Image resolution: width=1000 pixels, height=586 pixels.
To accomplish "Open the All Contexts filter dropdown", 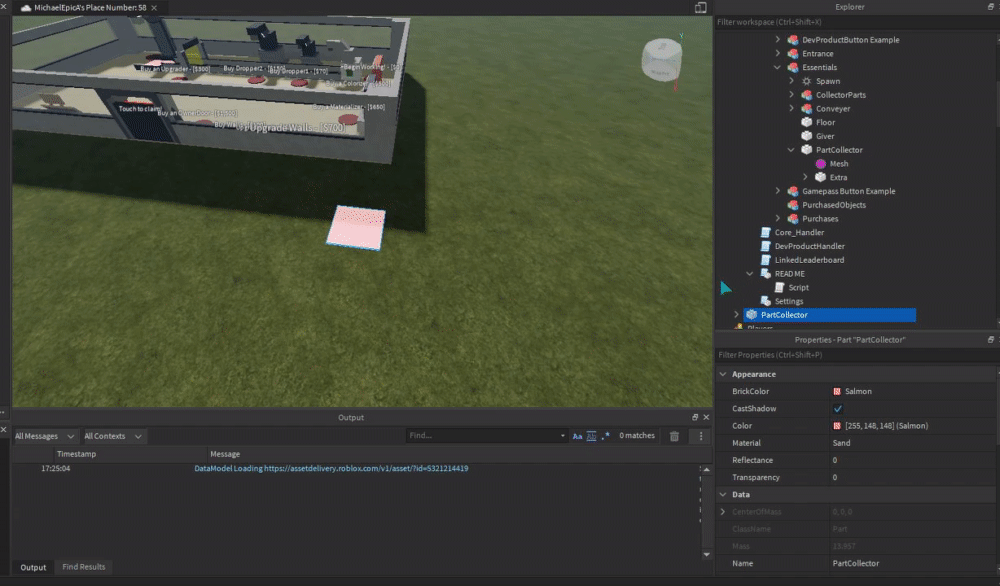I will pos(113,436).
